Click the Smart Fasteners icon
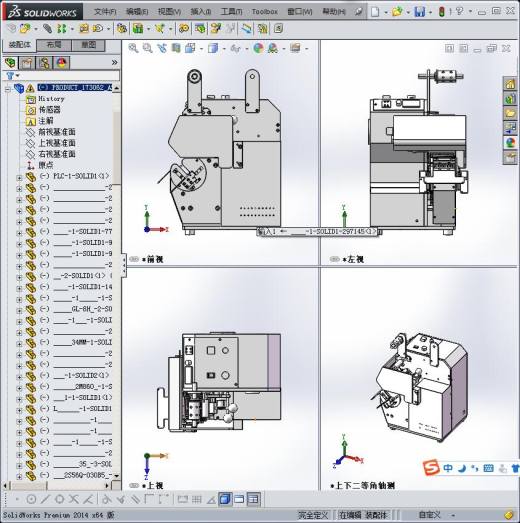520x523 pixels. pyautogui.click(x=84, y=29)
